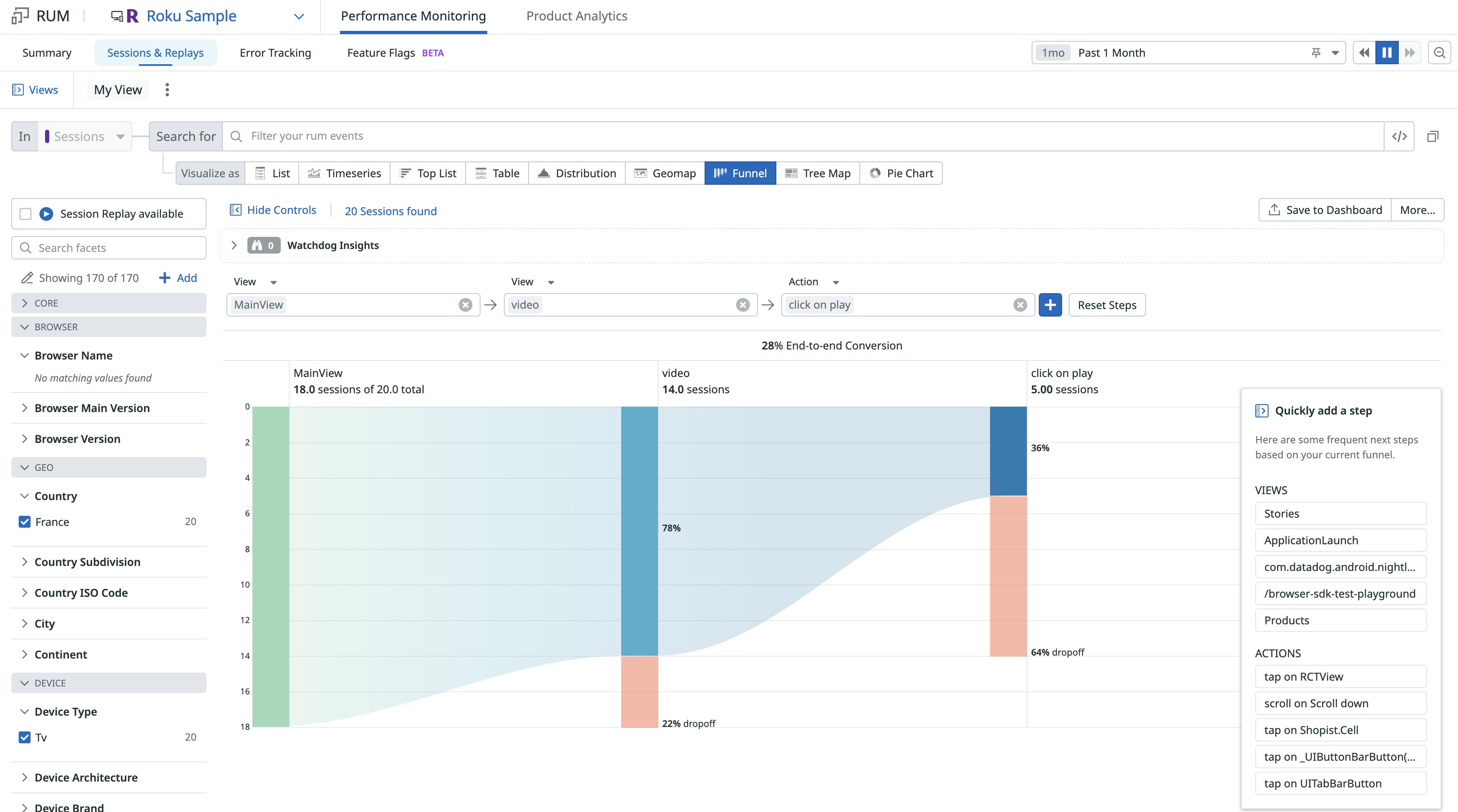
Task: Click the blue plus add-step button
Action: (x=1050, y=305)
